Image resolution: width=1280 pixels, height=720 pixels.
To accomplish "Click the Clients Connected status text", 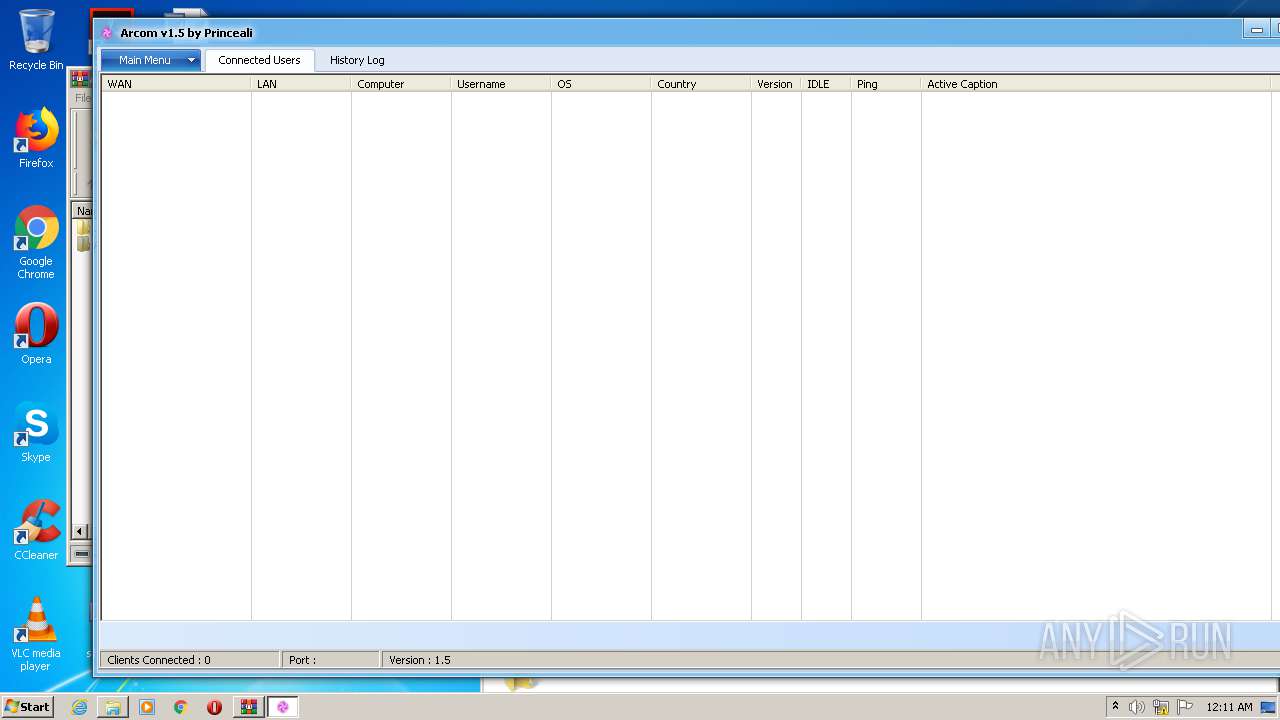I will pyautogui.click(x=159, y=660).
